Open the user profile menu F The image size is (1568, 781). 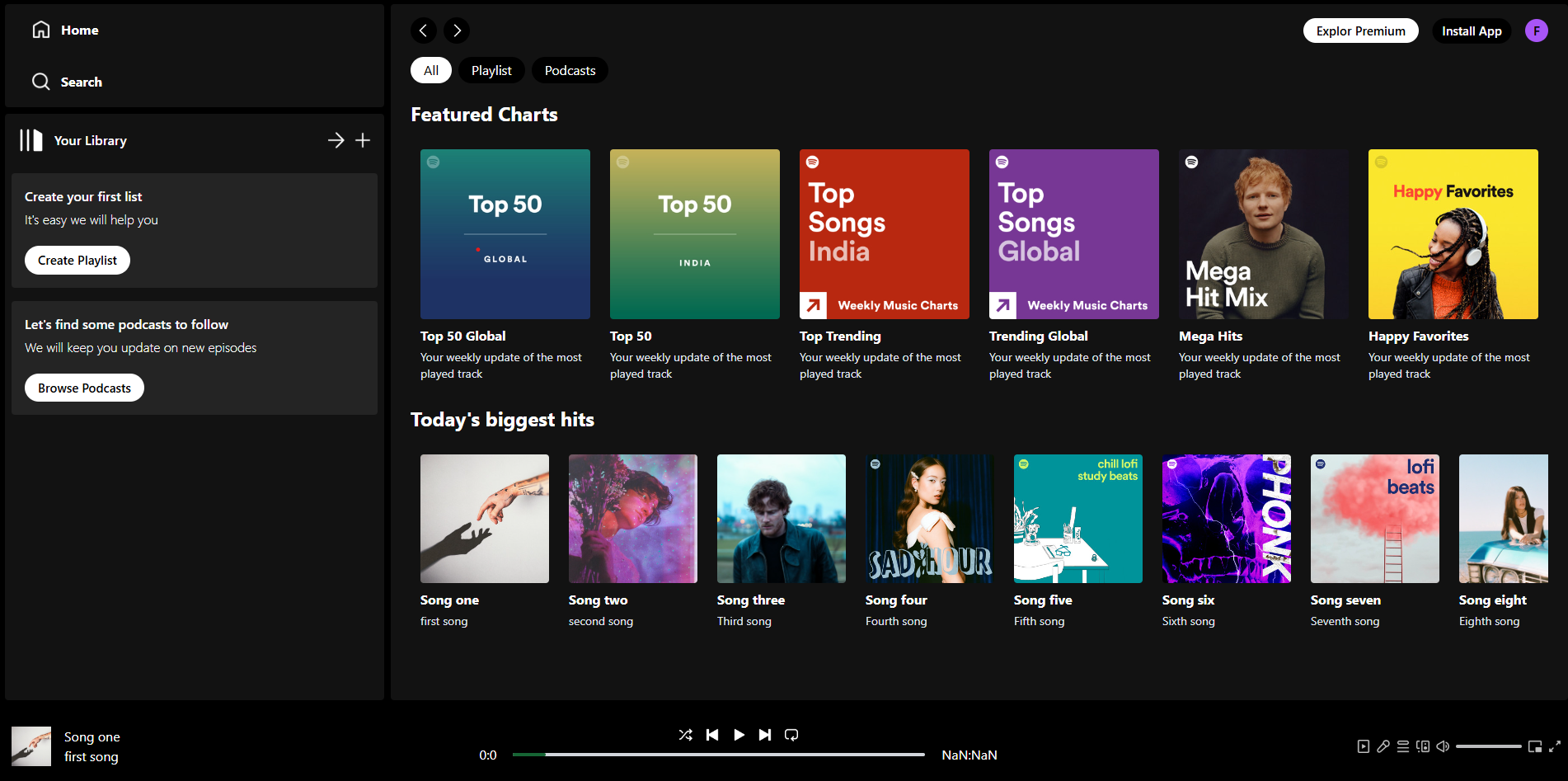click(1536, 31)
